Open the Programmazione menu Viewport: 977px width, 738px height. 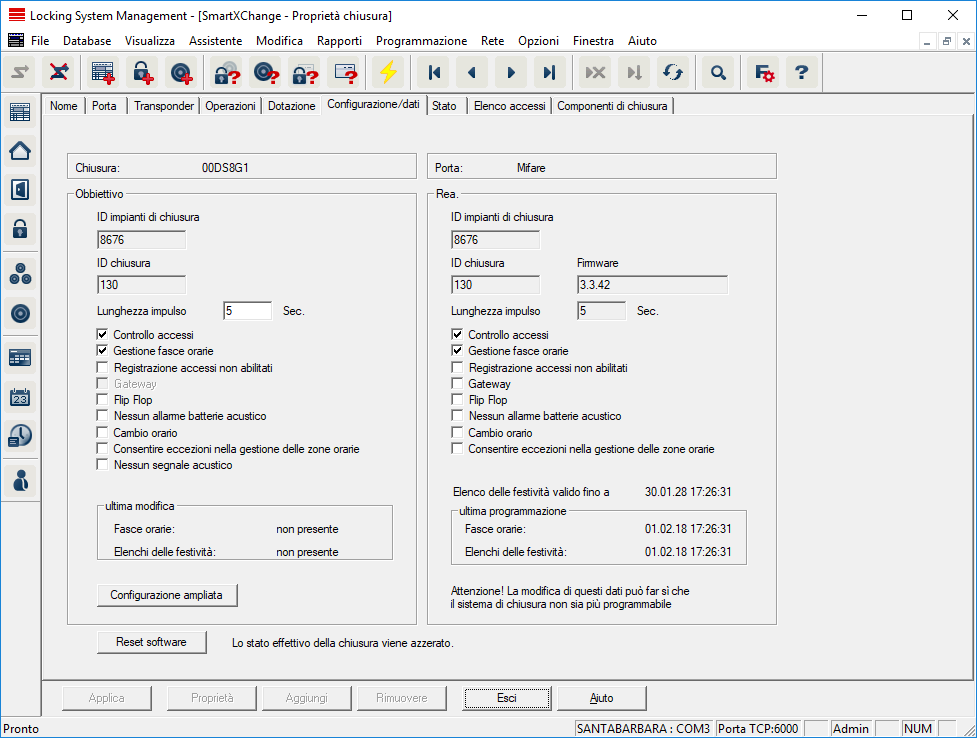tap(421, 41)
